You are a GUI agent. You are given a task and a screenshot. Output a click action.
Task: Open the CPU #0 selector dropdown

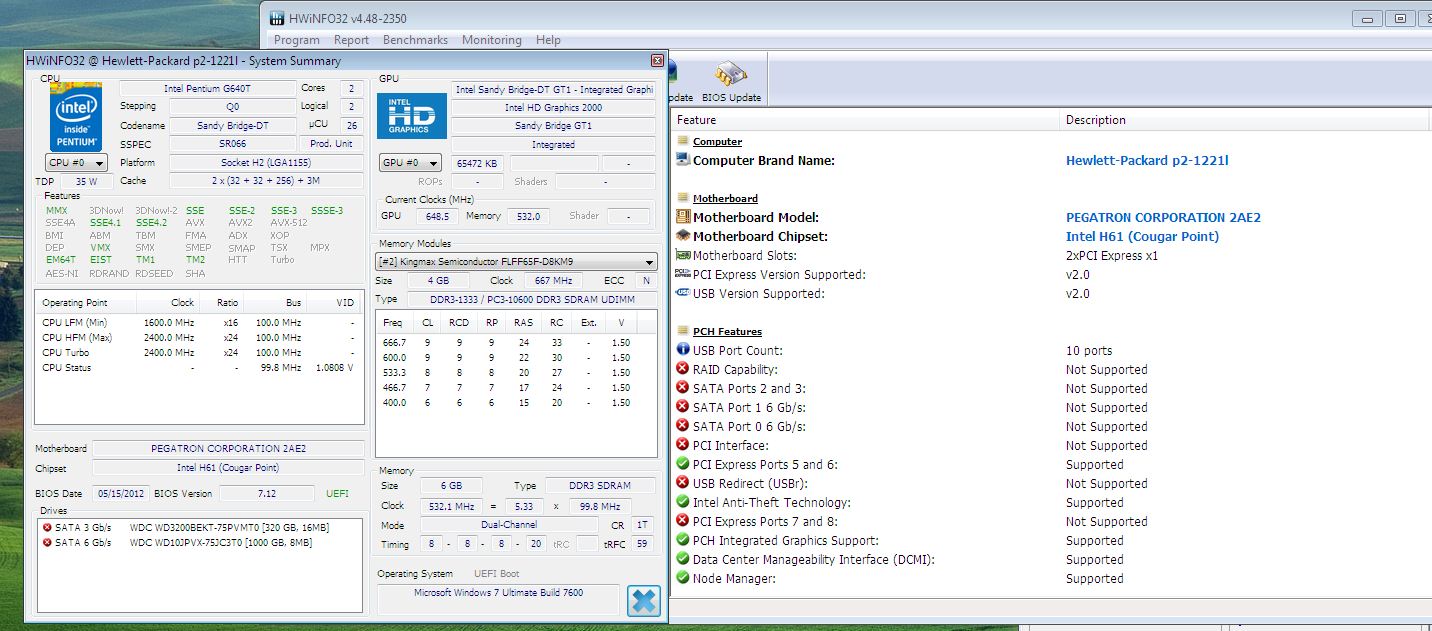click(76, 163)
